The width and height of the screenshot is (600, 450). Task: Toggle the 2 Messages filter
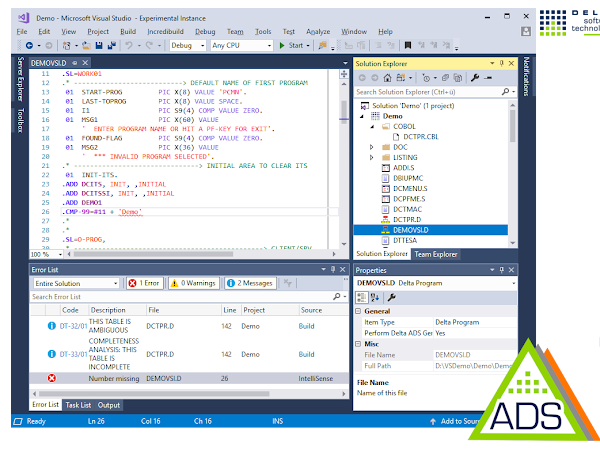pyautogui.click(x=251, y=283)
